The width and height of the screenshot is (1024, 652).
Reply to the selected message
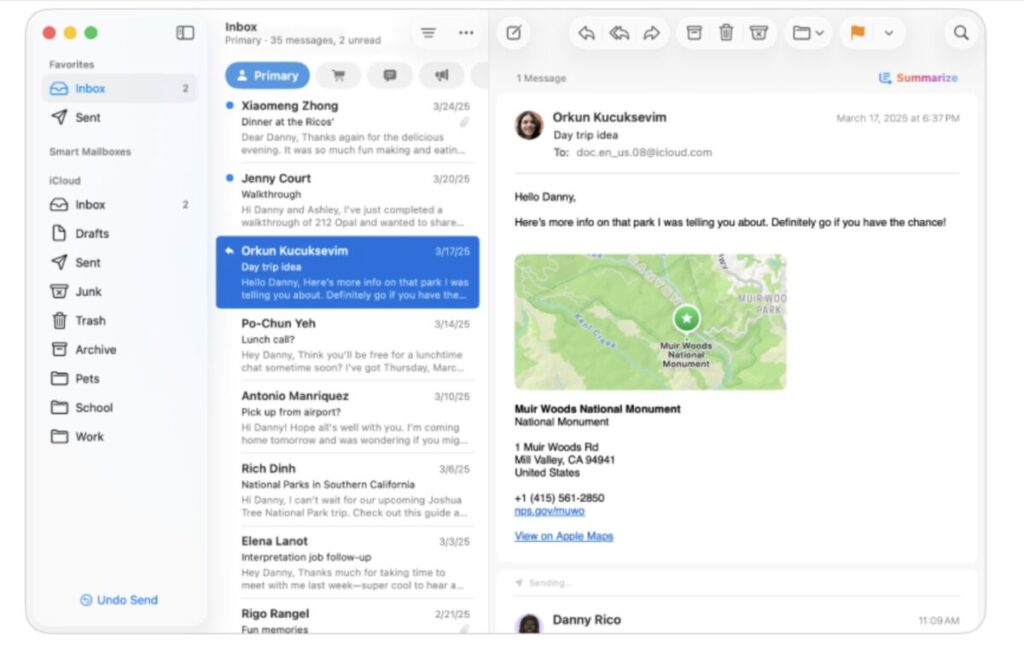[x=586, y=33]
